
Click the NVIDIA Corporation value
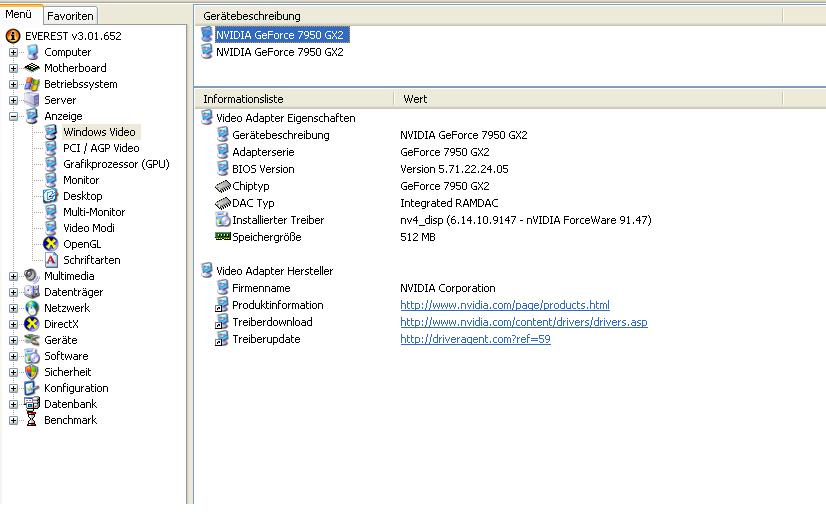(x=448, y=288)
